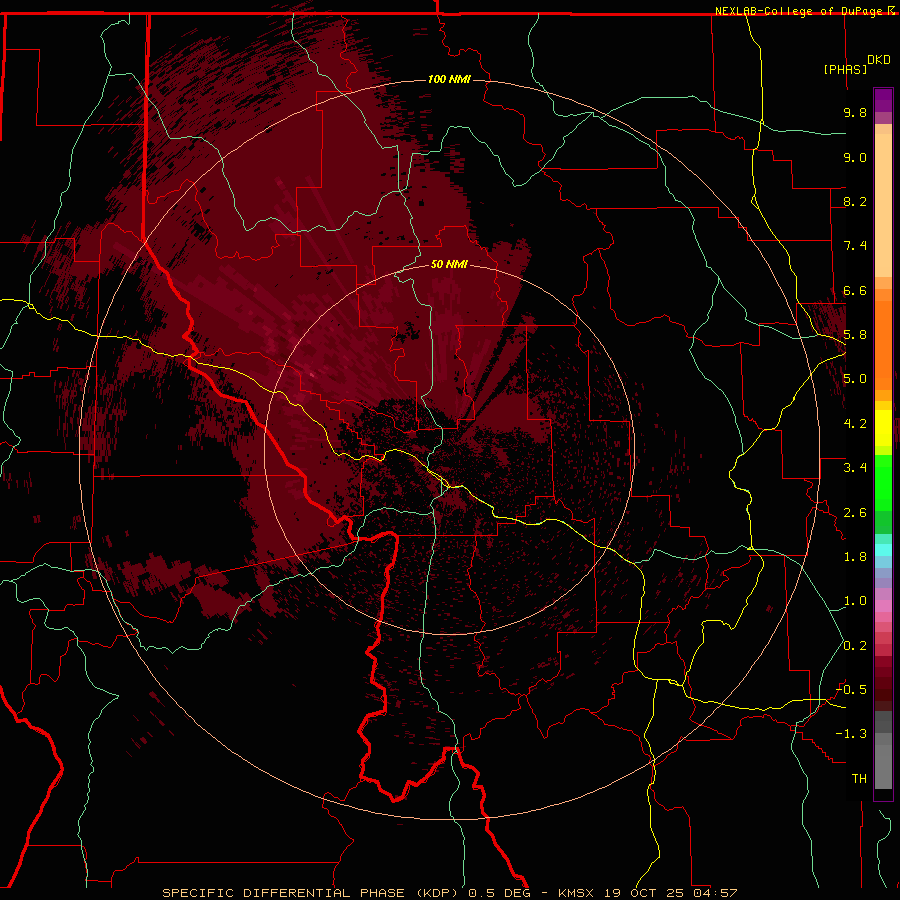Image resolution: width=900 pixels, height=900 pixels.
Task: Click the 100 NMI range ring label
Action: pyautogui.click(x=449, y=79)
